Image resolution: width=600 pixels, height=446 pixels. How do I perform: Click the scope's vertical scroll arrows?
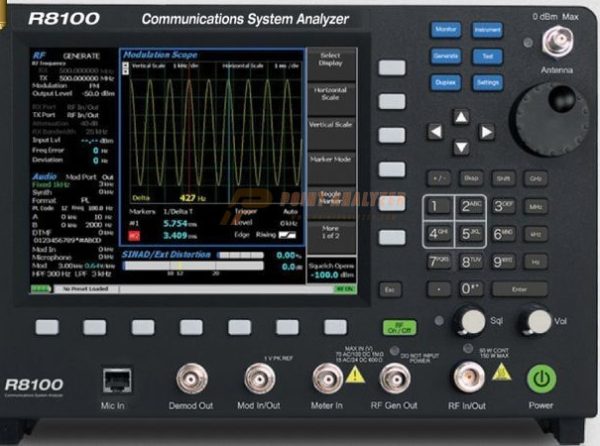(x=126, y=68)
